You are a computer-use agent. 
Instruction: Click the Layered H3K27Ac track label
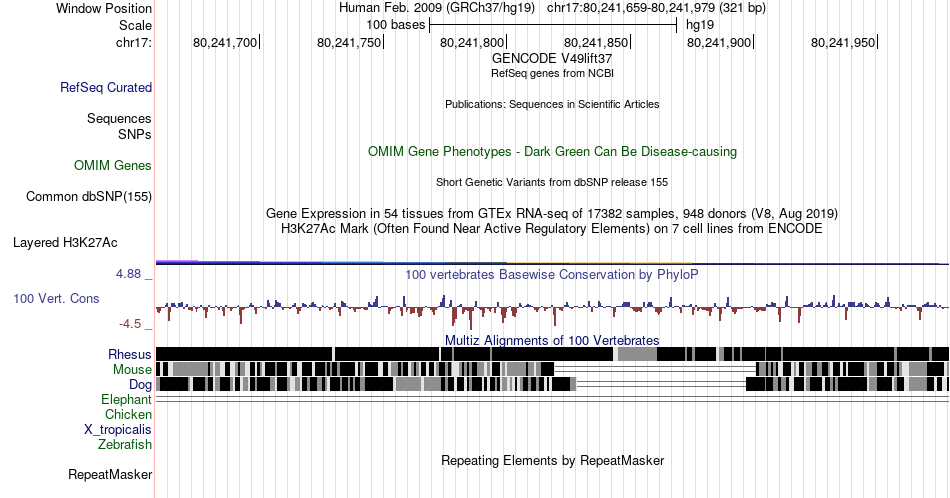click(x=65, y=242)
